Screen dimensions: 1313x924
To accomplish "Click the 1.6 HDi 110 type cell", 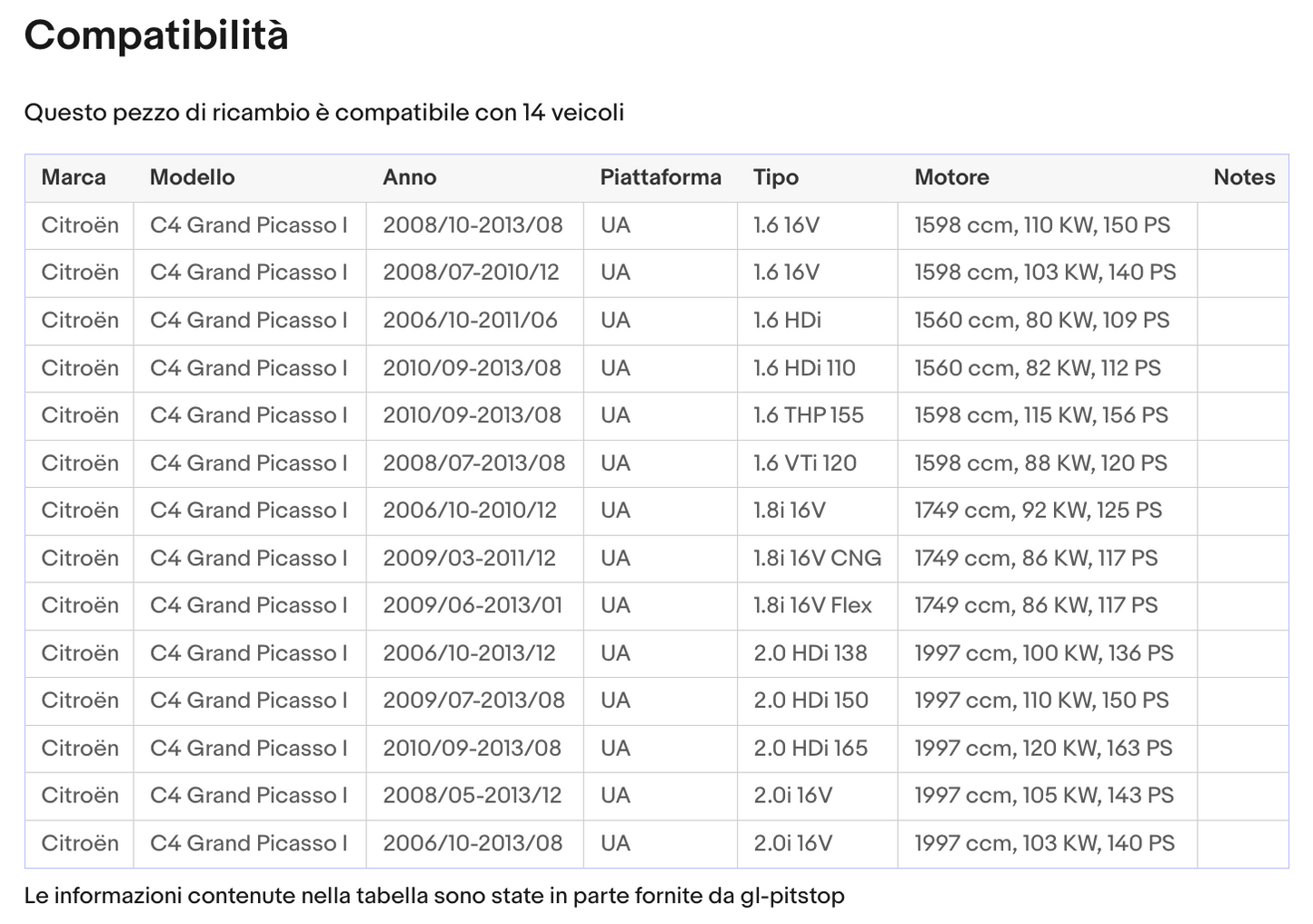I will click(804, 368).
